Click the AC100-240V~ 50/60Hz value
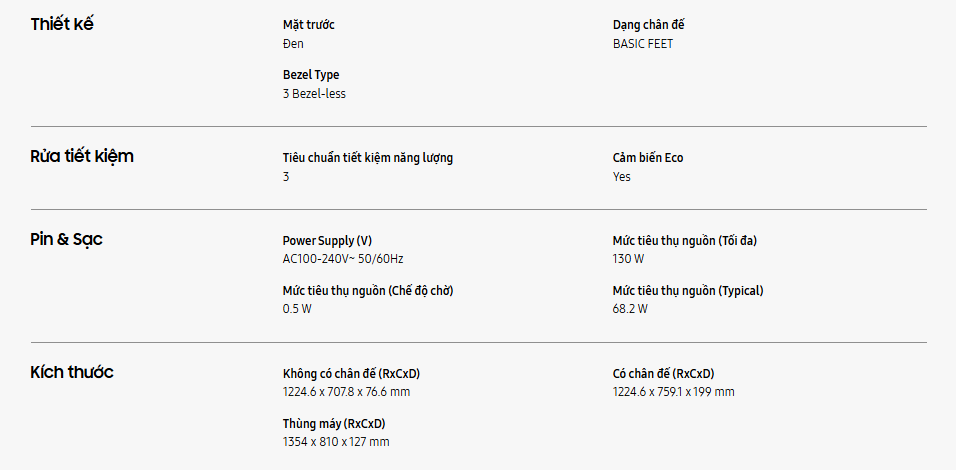This screenshot has width=956, height=470. tap(343, 259)
